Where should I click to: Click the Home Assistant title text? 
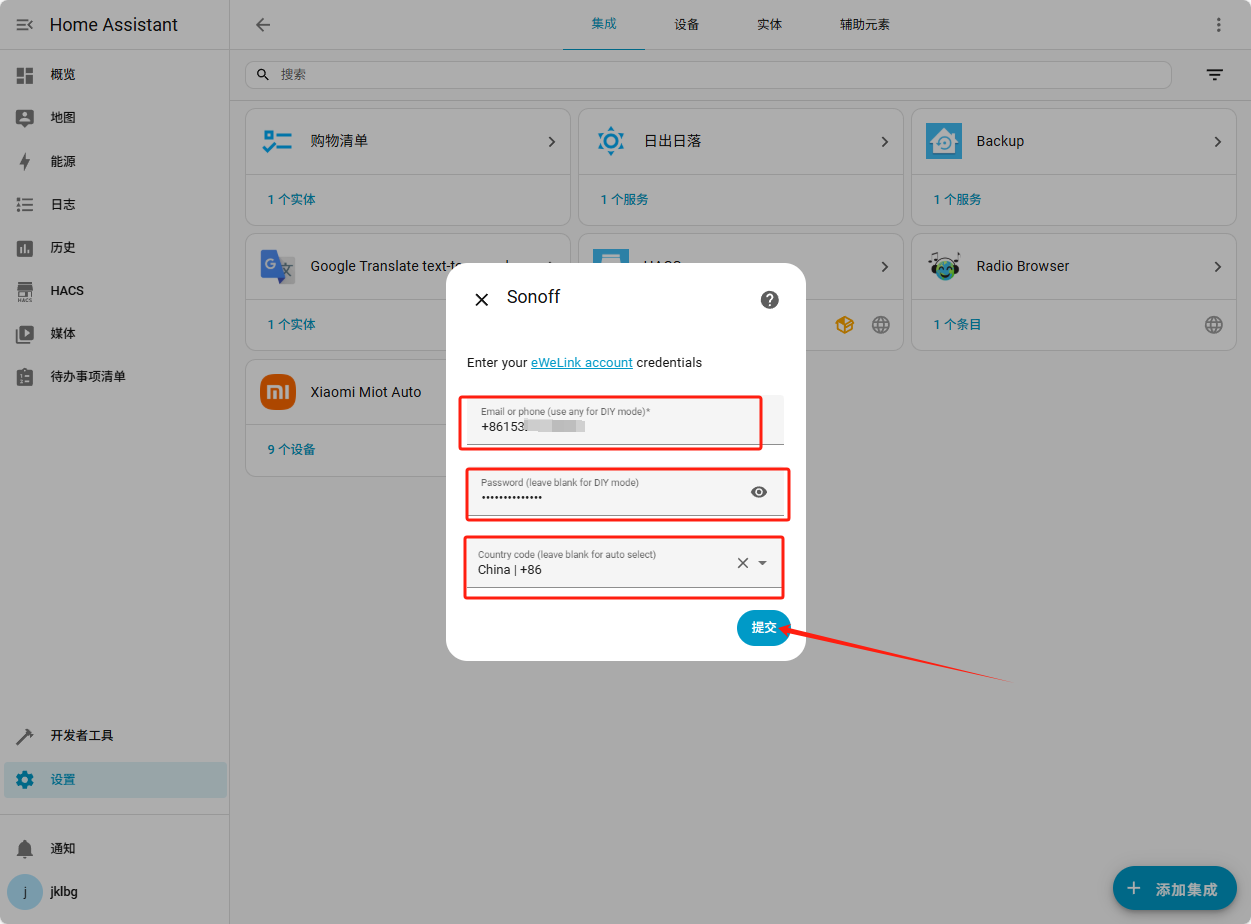(114, 25)
